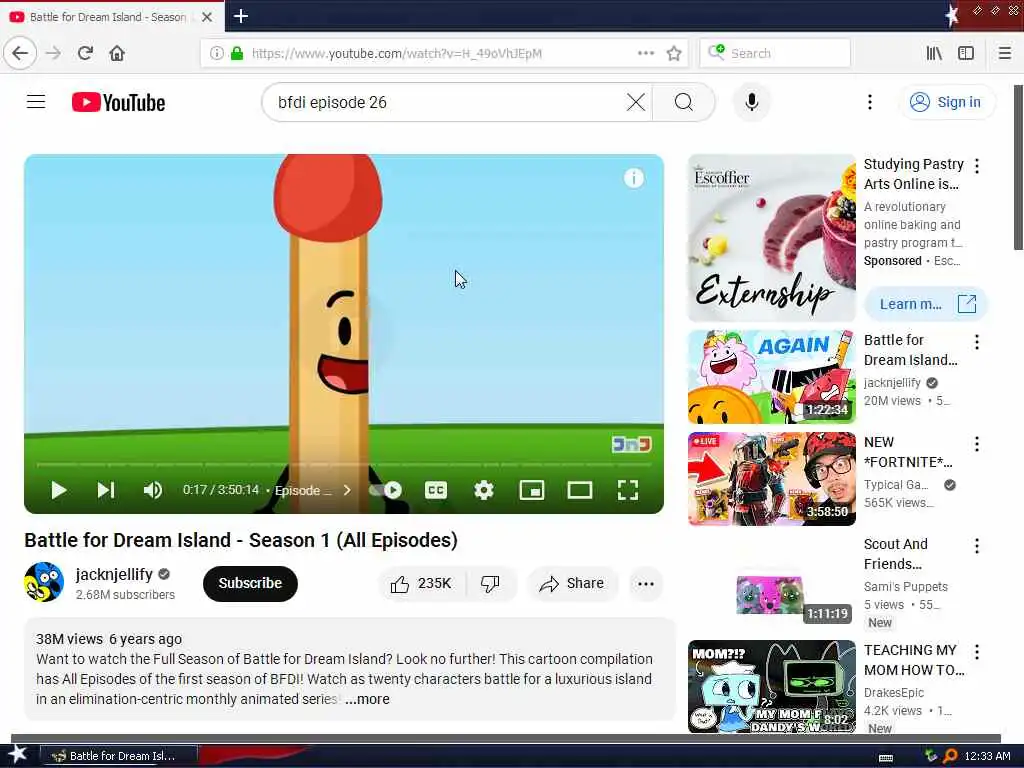
Task: Open video info card icon
Action: point(633,178)
